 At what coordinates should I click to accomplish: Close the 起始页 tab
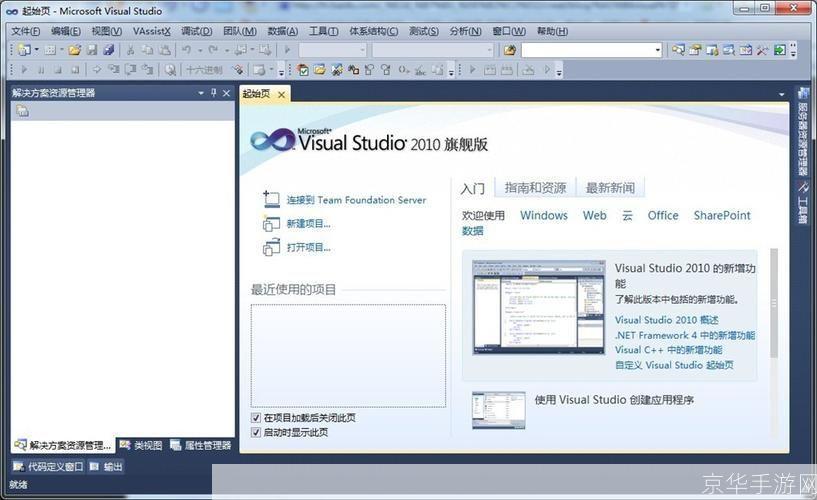281,94
